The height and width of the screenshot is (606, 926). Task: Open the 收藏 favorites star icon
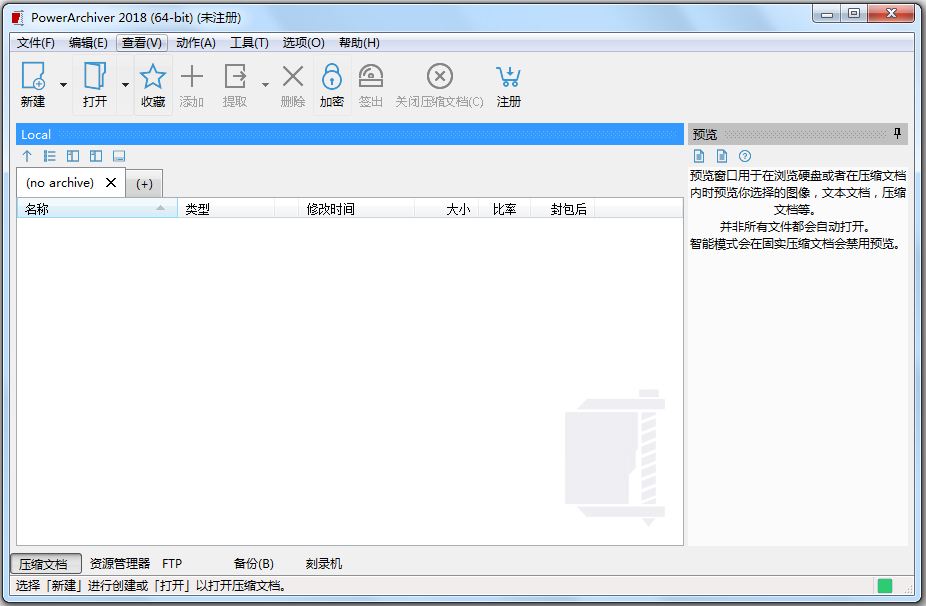[x=153, y=76]
